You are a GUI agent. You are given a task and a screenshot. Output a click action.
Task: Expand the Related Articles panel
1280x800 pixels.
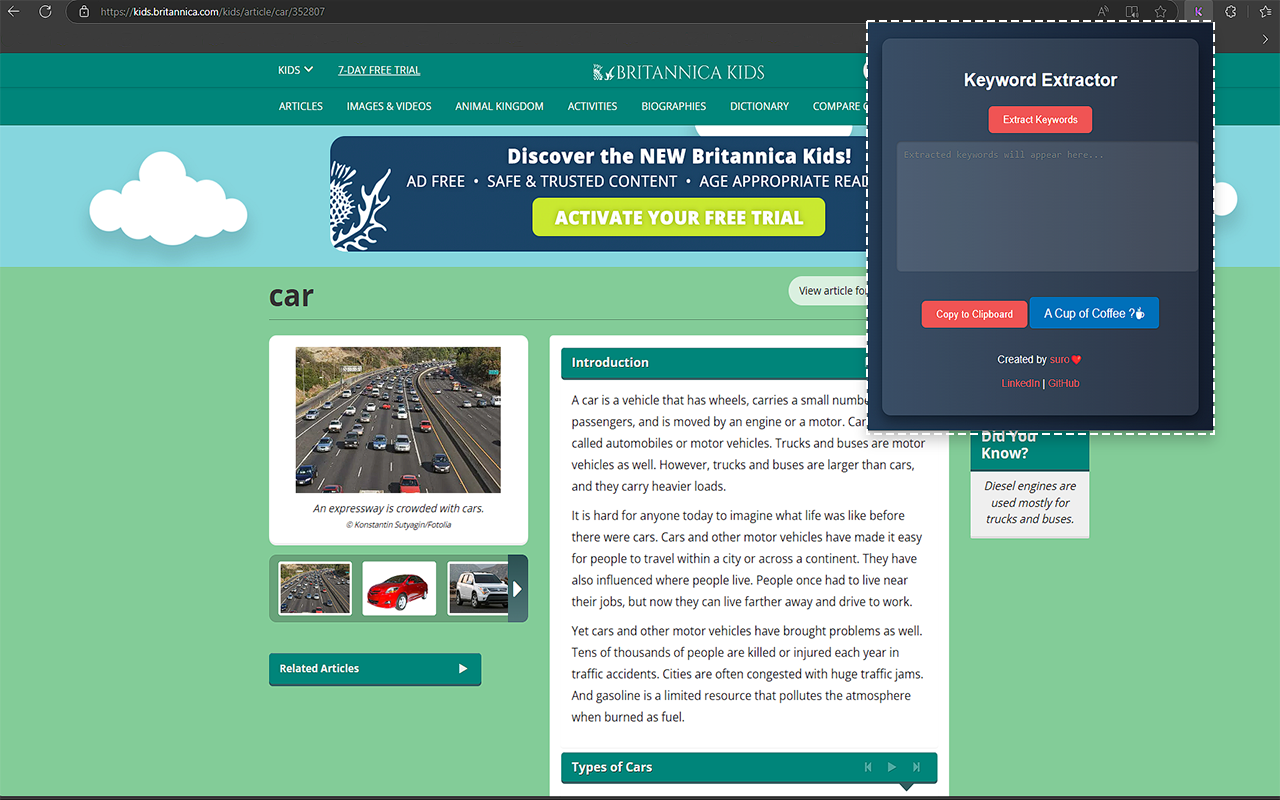pyautogui.click(x=375, y=668)
